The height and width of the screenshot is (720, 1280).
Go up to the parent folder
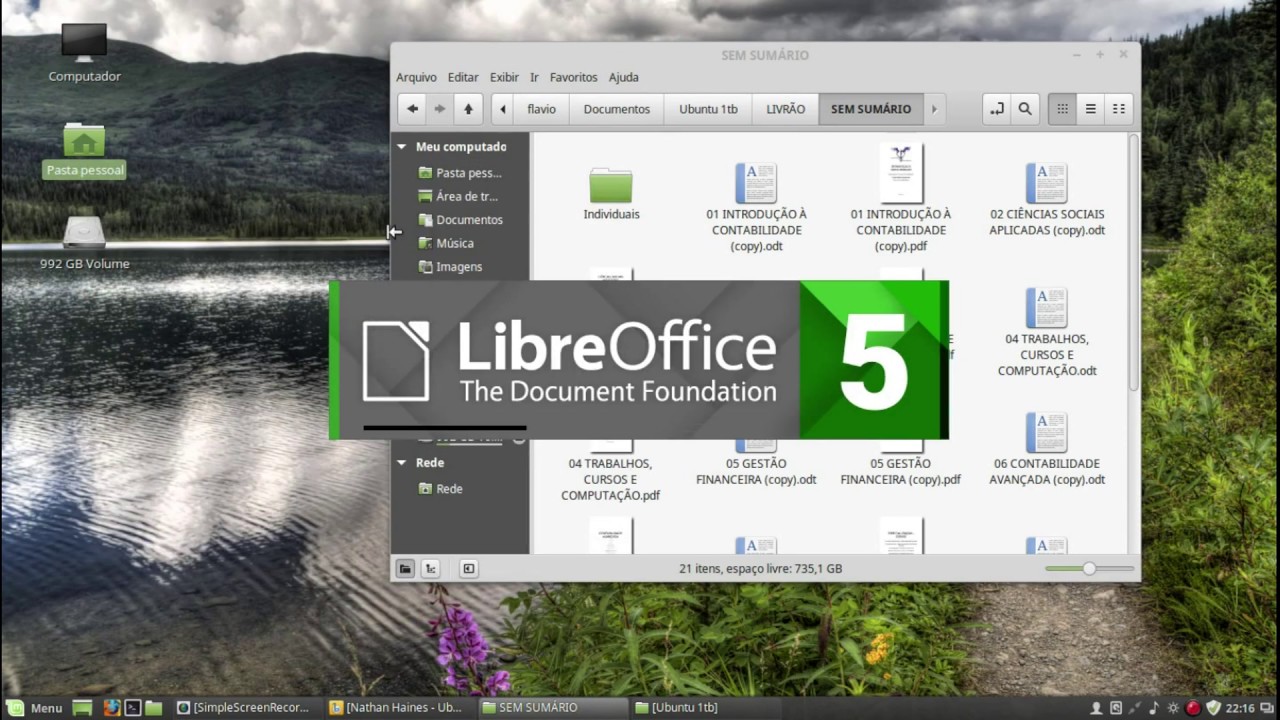point(468,109)
